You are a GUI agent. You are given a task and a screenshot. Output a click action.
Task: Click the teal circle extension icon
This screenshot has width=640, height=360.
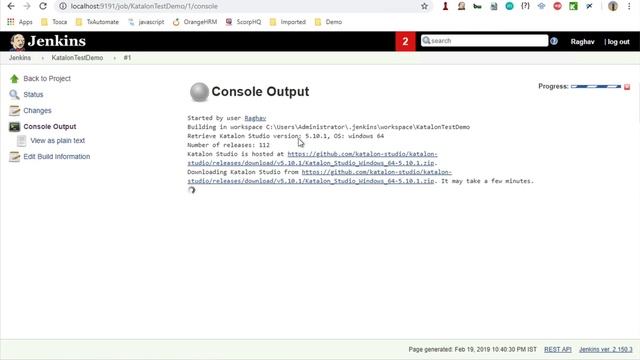click(509, 6)
